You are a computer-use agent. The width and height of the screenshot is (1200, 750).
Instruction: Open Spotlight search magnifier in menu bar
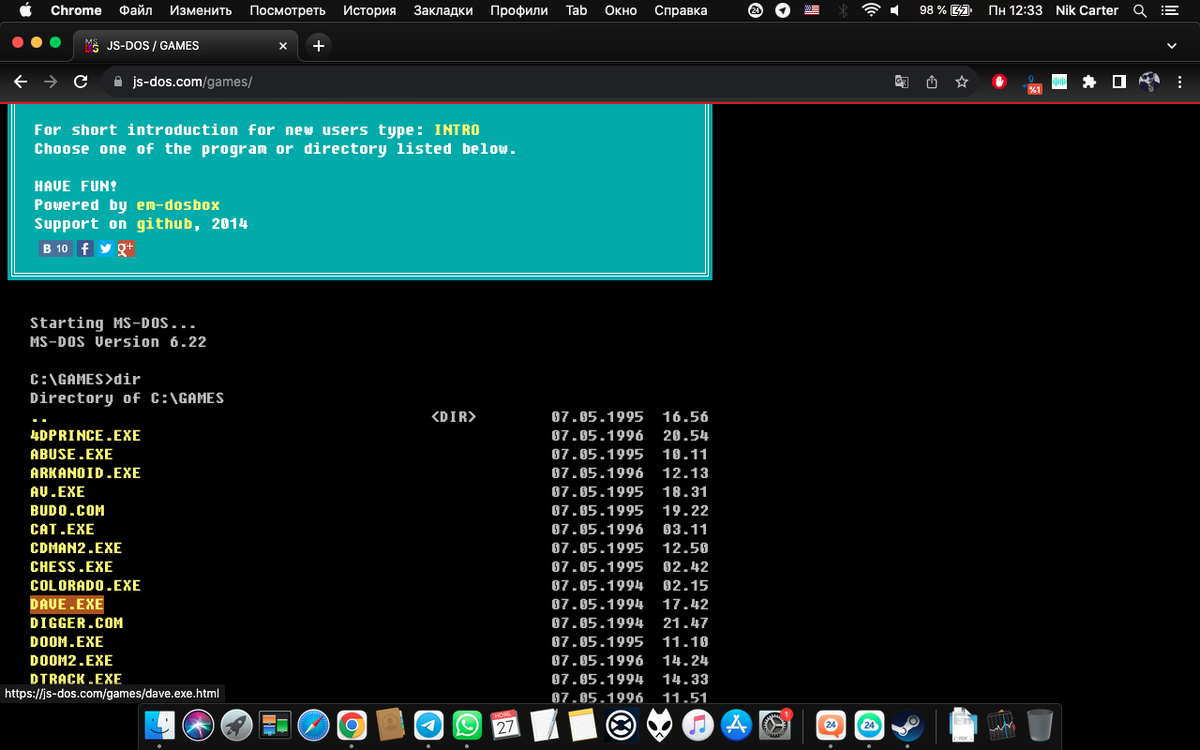1140,10
